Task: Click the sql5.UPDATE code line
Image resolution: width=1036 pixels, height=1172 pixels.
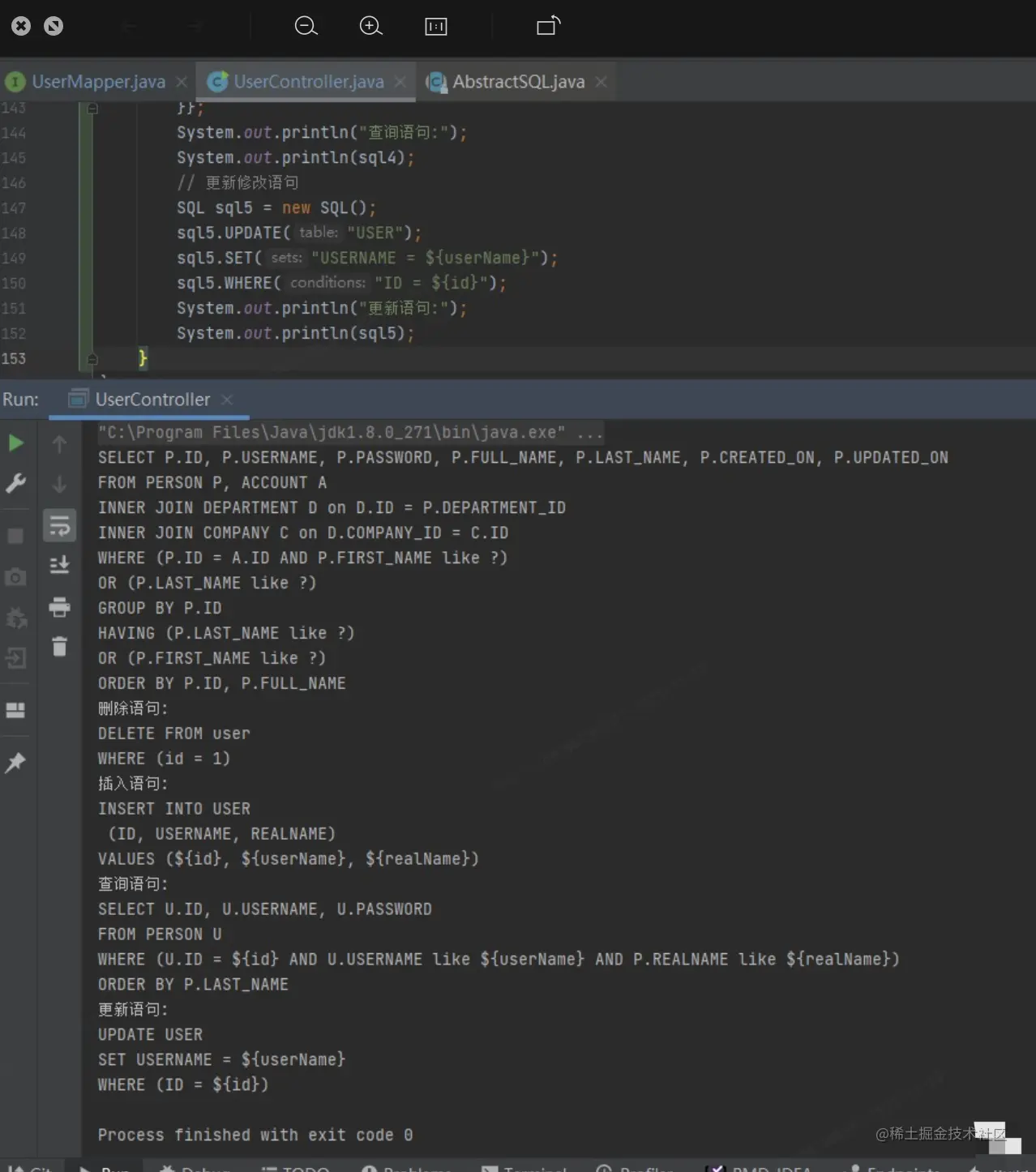Action: [299, 233]
